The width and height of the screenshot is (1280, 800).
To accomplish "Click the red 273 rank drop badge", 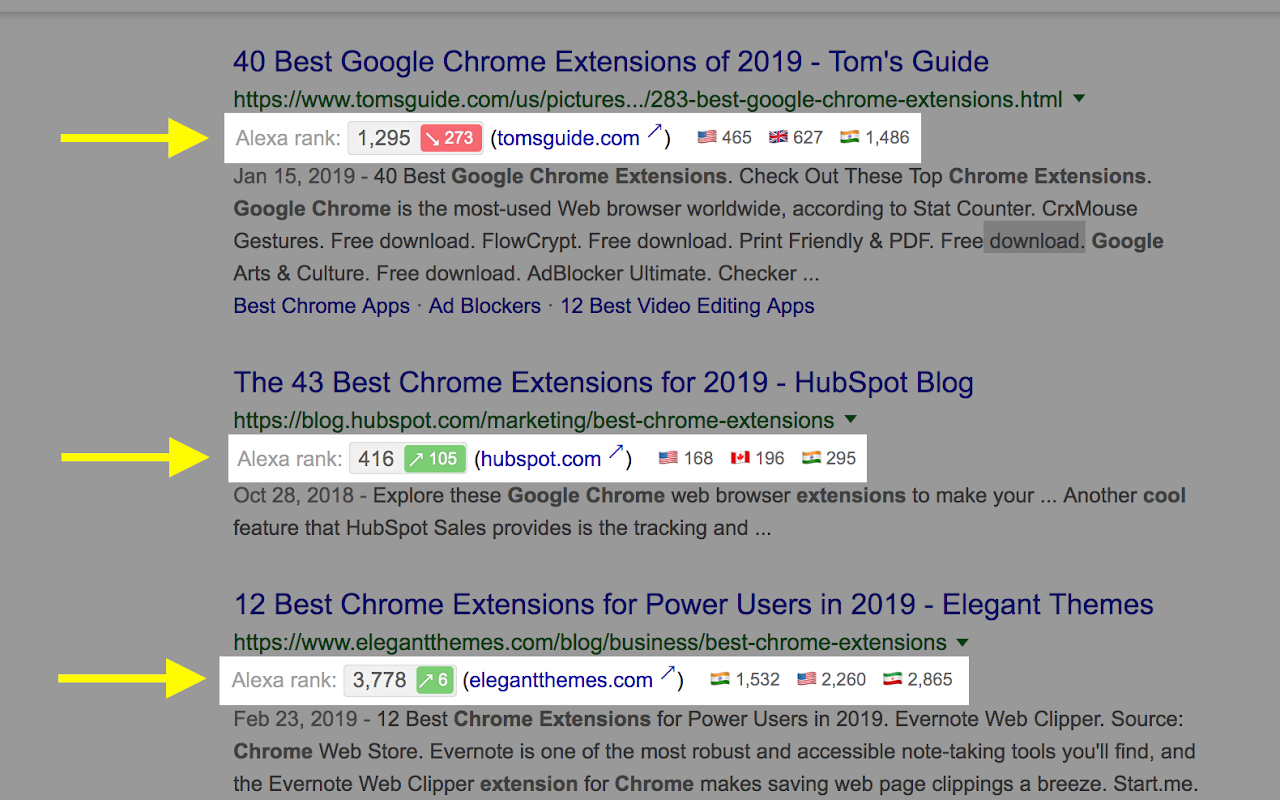I will tap(451, 138).
